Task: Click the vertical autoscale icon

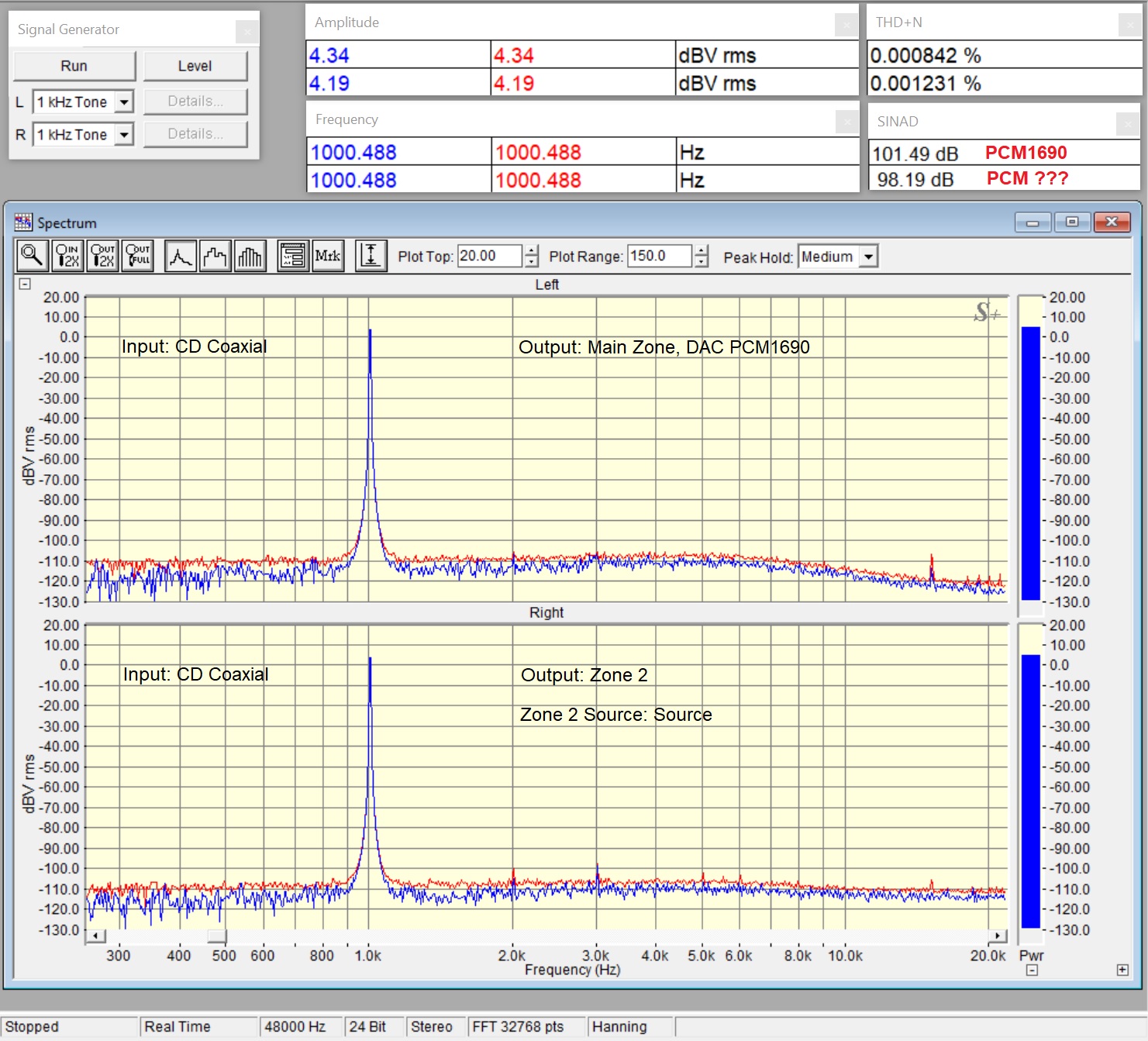Action: tap(371, 255)
